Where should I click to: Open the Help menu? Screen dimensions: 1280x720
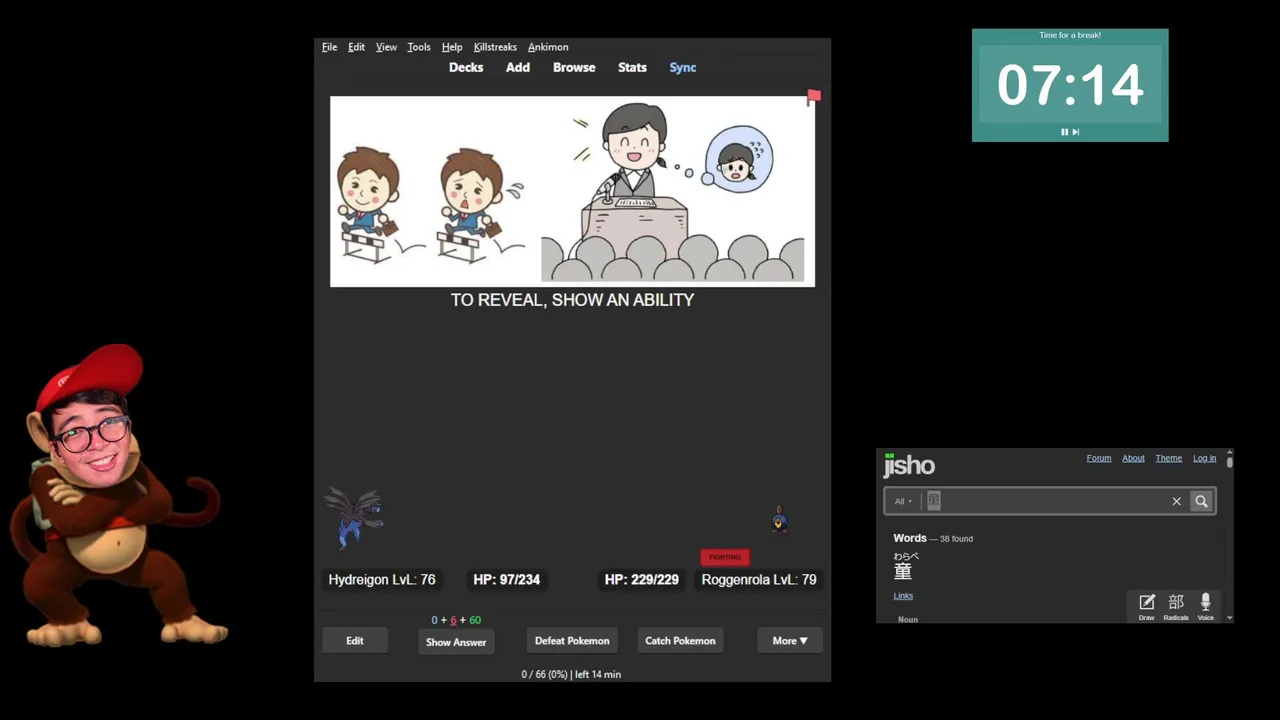click(452, 47)
